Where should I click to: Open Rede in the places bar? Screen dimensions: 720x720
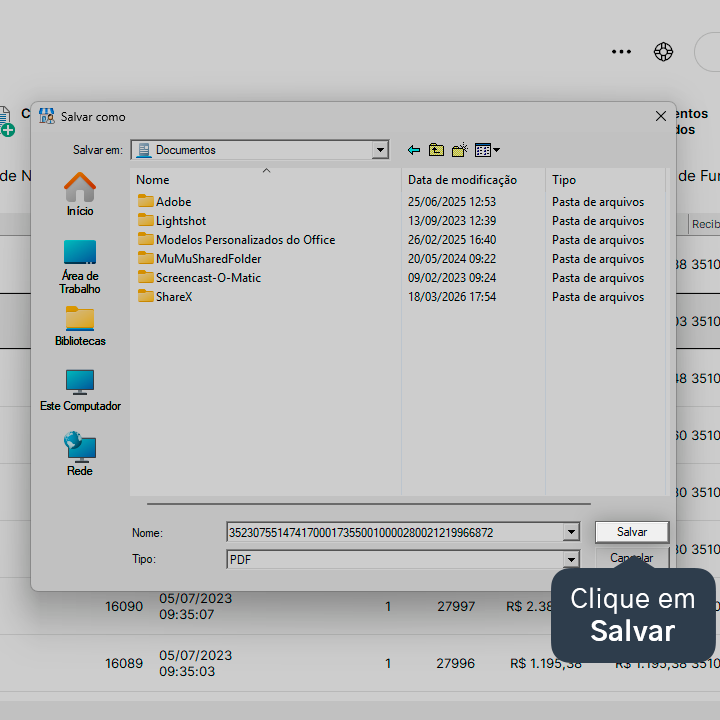point(80,454)
